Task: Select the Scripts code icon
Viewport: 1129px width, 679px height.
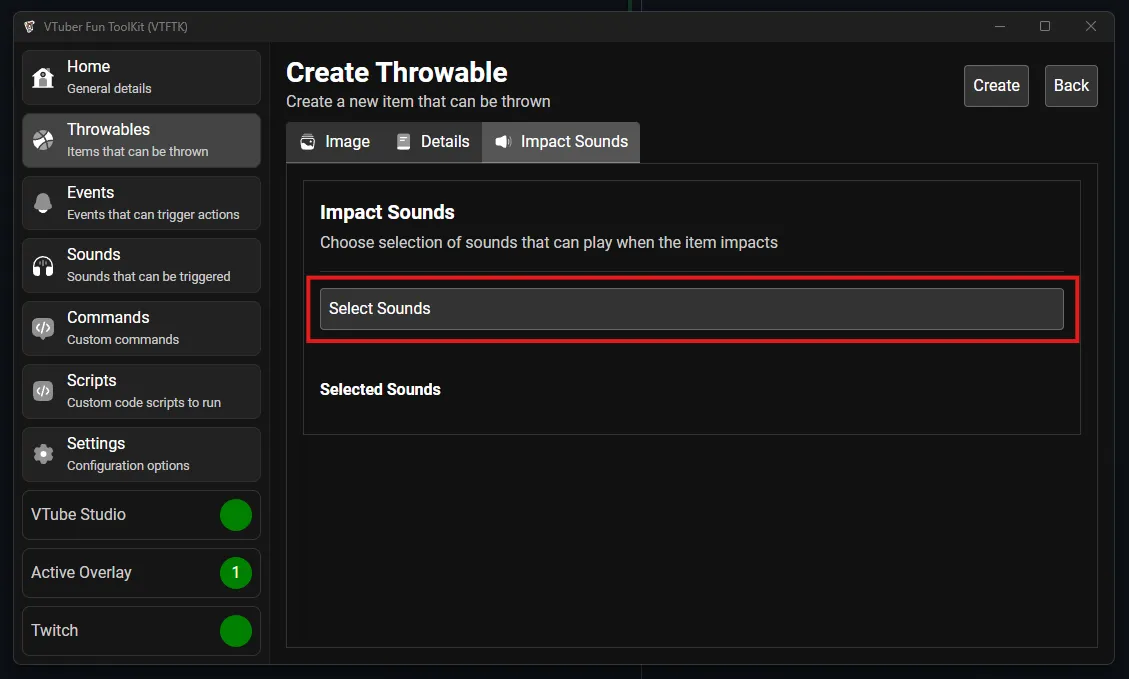Action: point(44,391)
